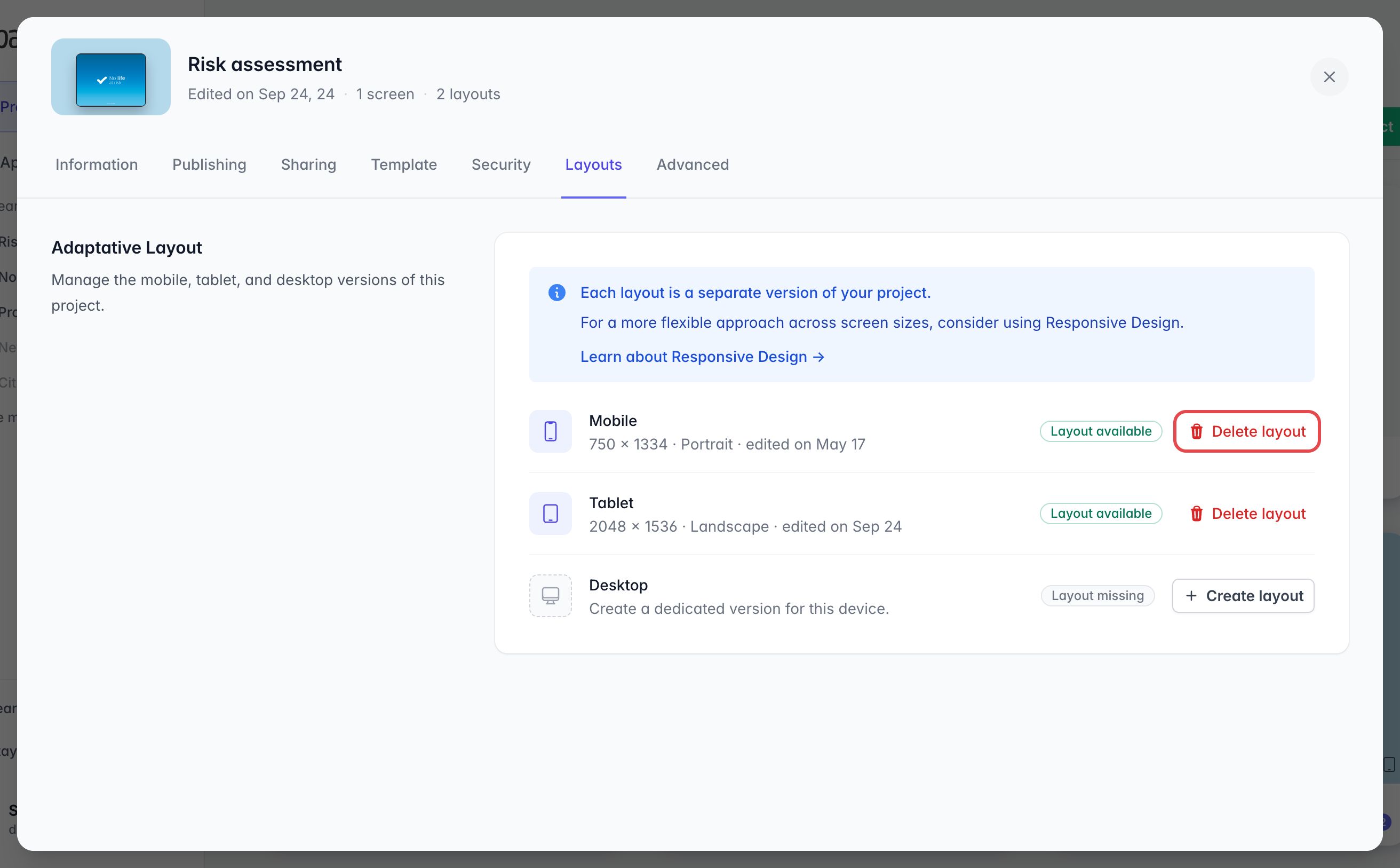This screenshot has height=868, width=1400.
Task: Follow Learn about Responsive Design link
Action: [702, 357]
